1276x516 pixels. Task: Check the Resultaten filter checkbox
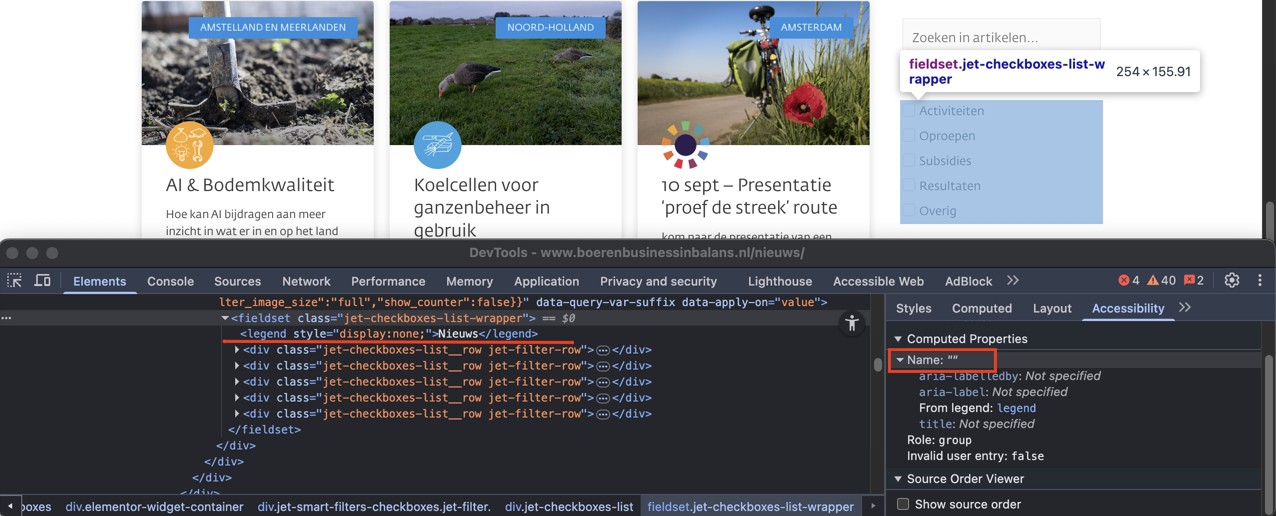909,186
